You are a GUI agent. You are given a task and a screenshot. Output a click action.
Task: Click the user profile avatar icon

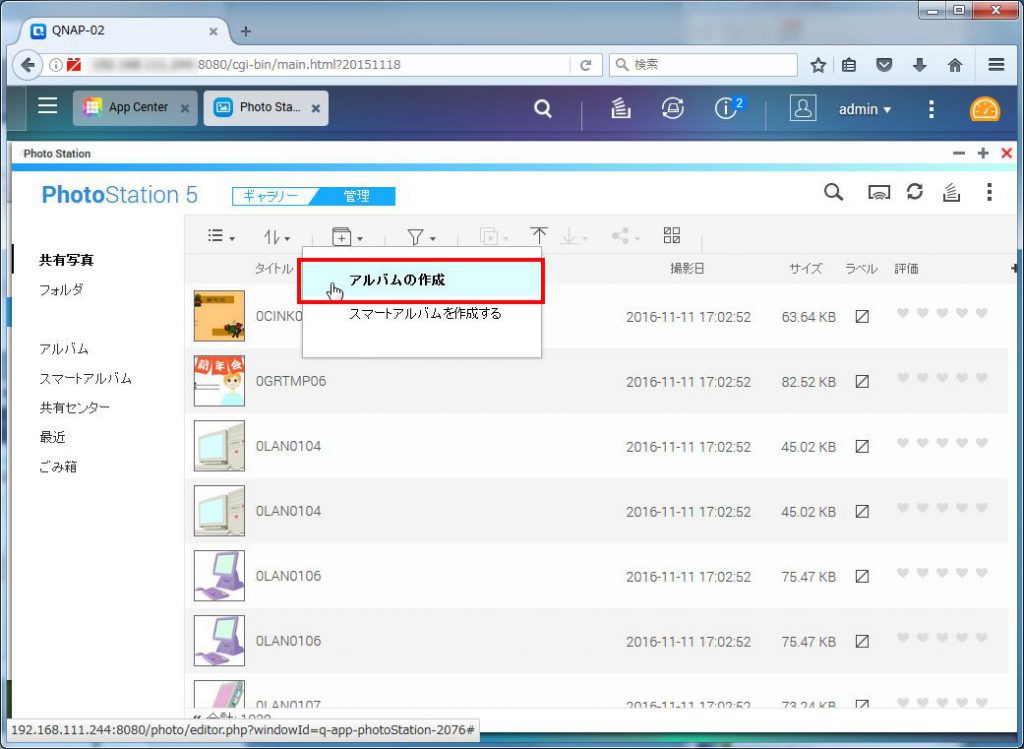(803, 108)
